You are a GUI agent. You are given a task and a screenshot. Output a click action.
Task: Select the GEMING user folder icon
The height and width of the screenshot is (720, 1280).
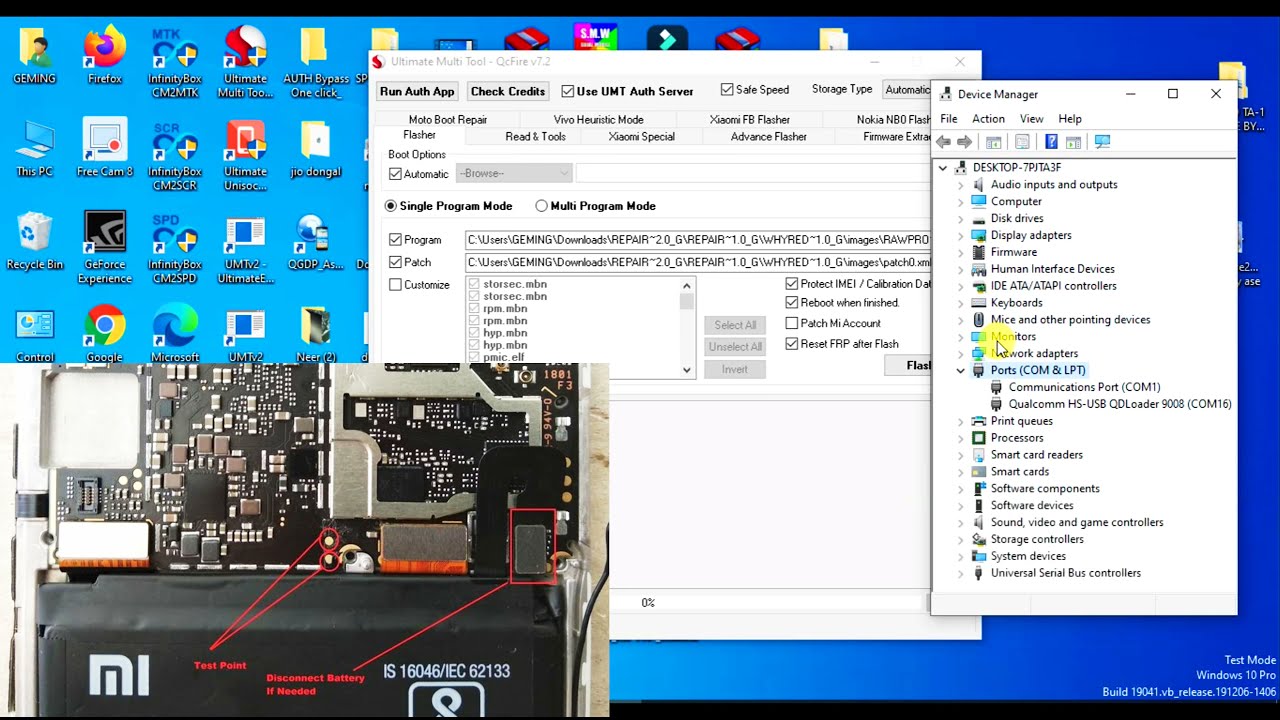click(x=35, y=56)
